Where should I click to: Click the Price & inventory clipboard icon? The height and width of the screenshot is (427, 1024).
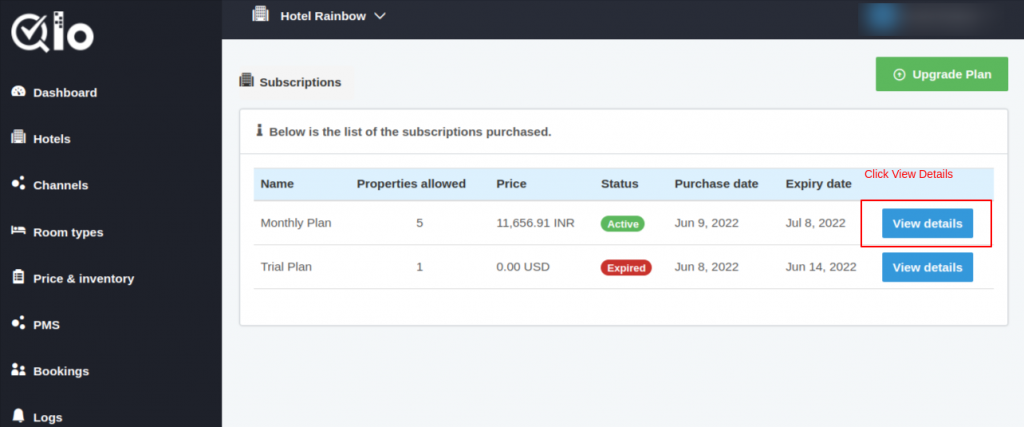coord(18,277)
